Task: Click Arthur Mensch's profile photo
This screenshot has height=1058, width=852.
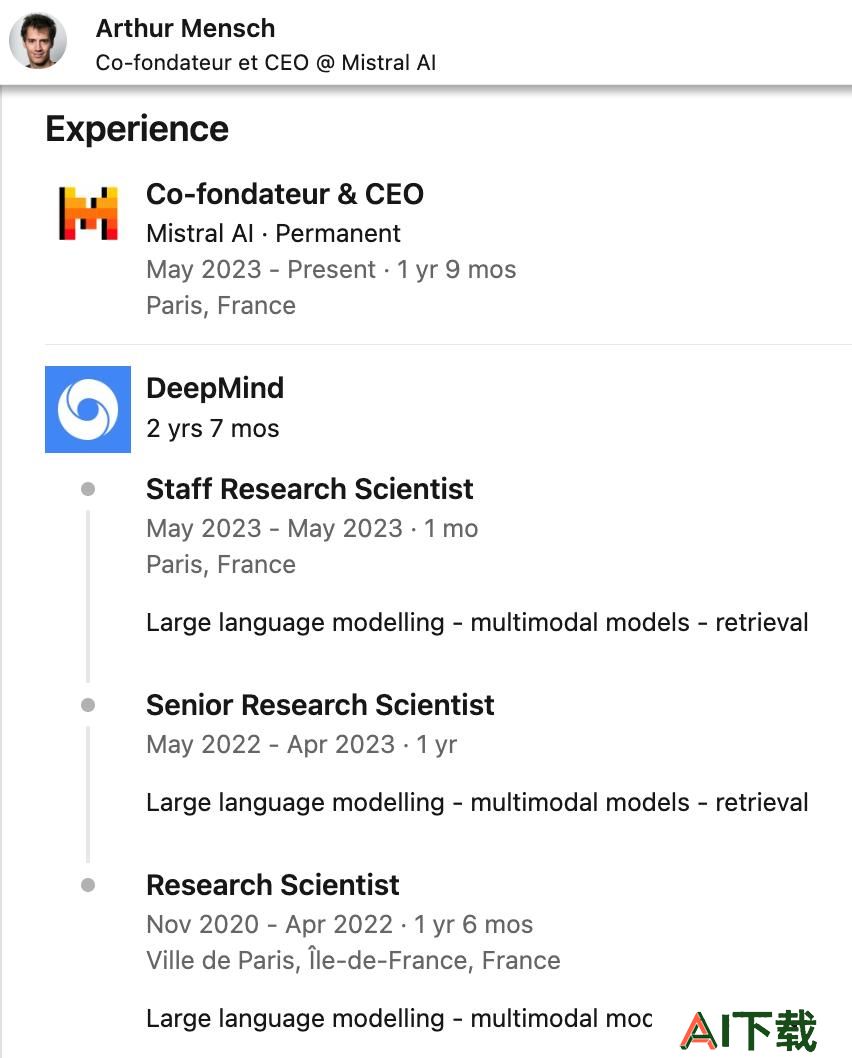Action: click(38, 40)
